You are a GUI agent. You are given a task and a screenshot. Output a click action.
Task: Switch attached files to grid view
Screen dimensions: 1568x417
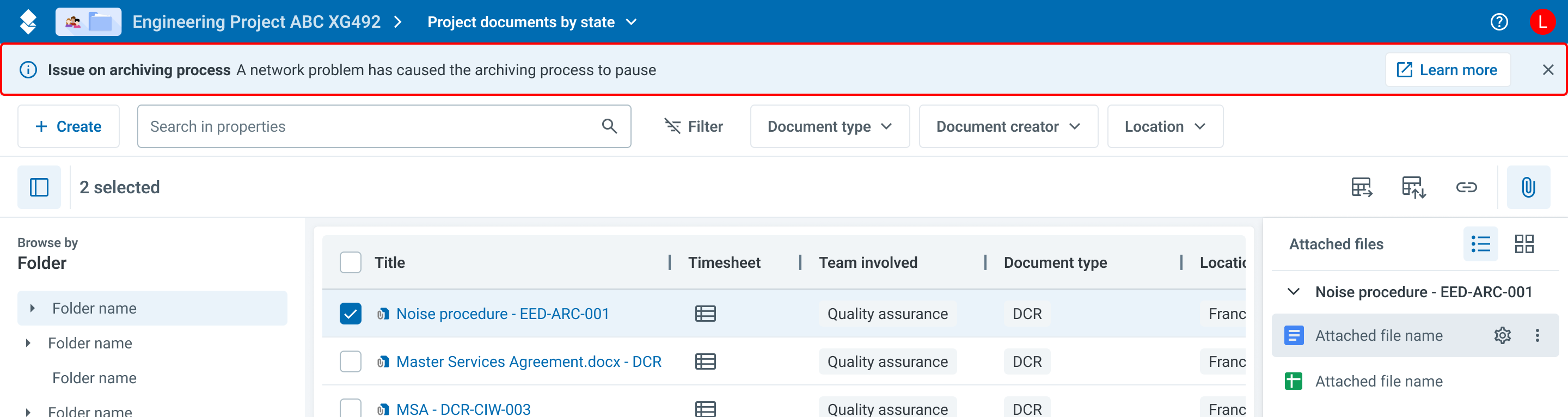(1524, 244)
